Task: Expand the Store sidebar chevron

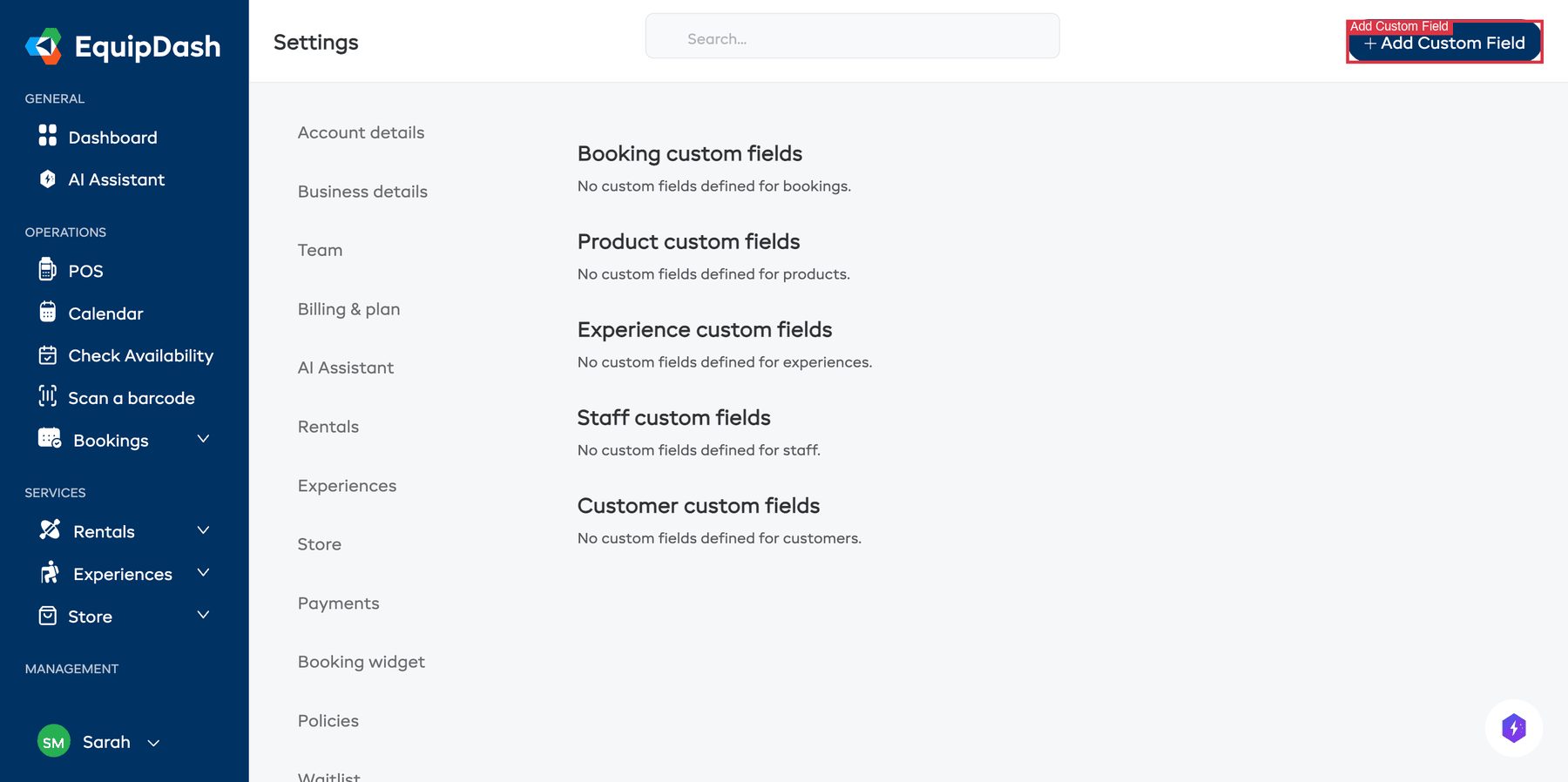Action: (x=203, y=615)
